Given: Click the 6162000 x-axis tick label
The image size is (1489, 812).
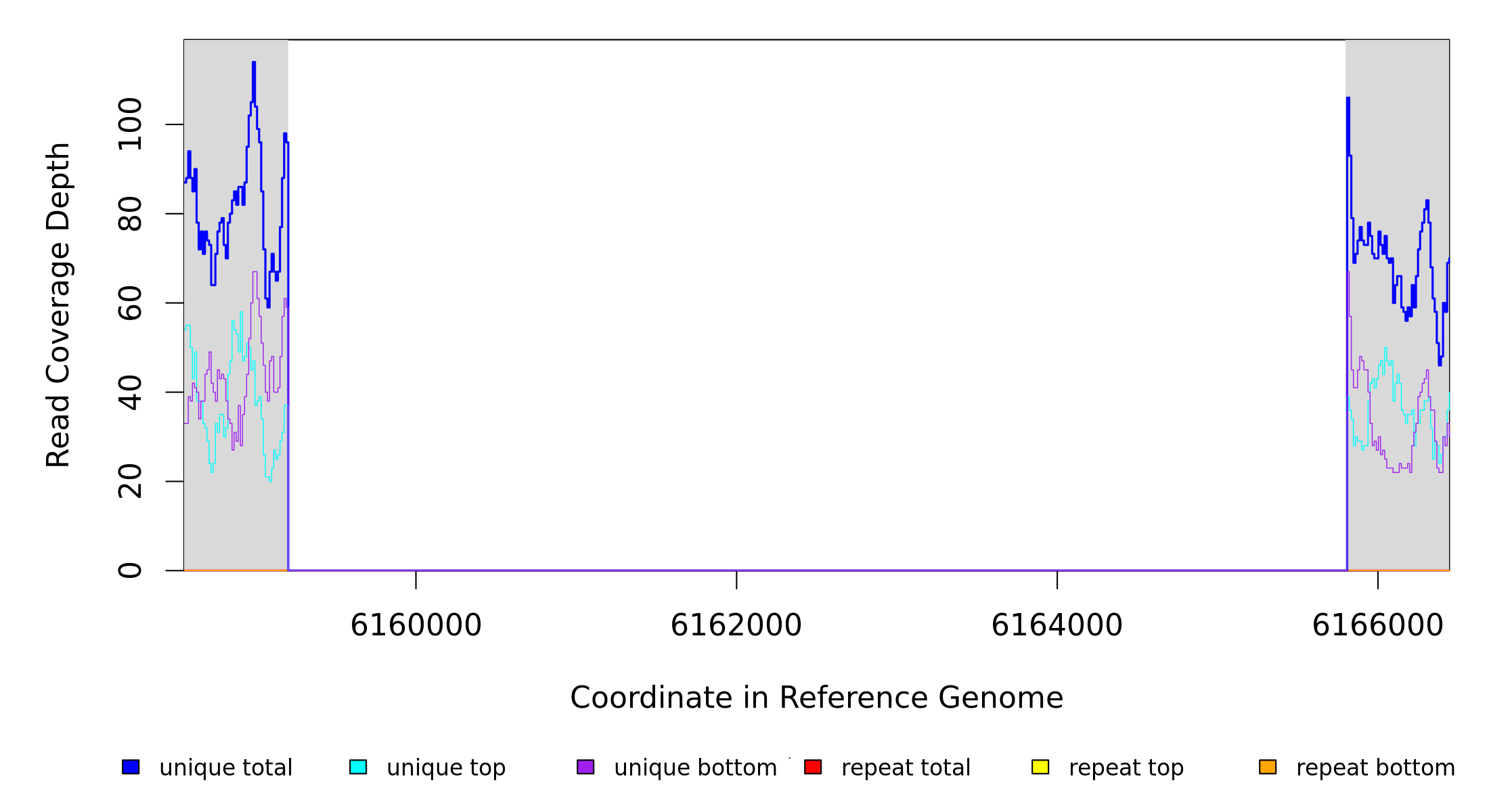Looking at the screenshot, I should click(736, 625).
